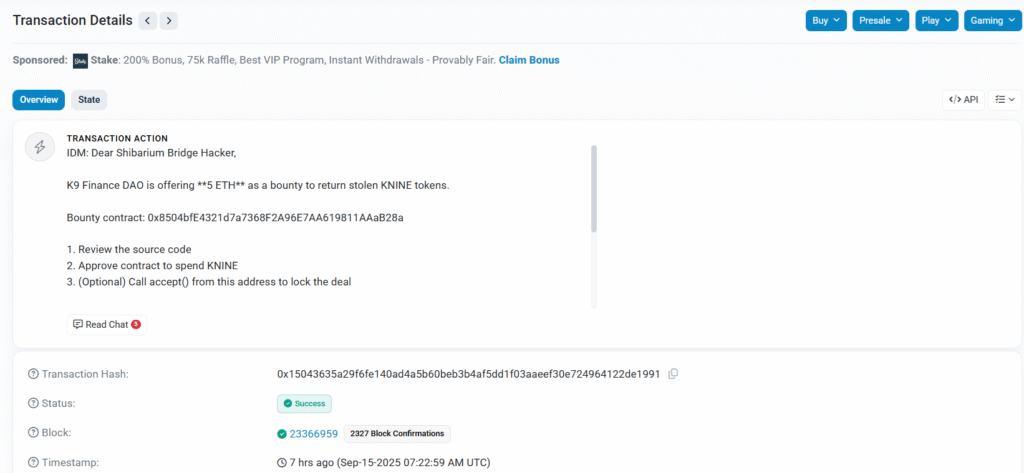The height and width of the screenshot is (473, 1024).
Task: Open the Presale dropdown
Action: click(x=881, y=21)
